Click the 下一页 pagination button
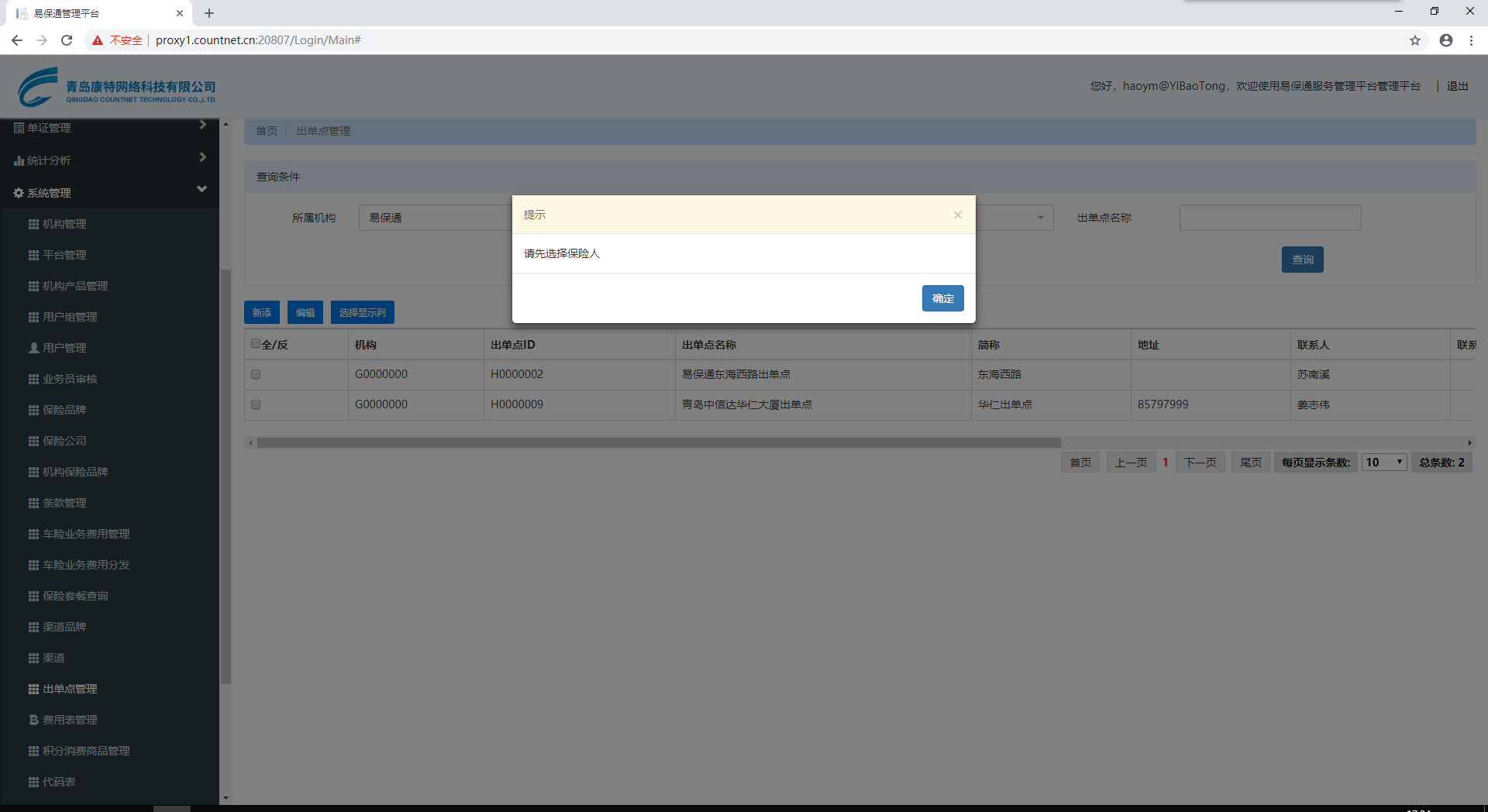 1200,463
